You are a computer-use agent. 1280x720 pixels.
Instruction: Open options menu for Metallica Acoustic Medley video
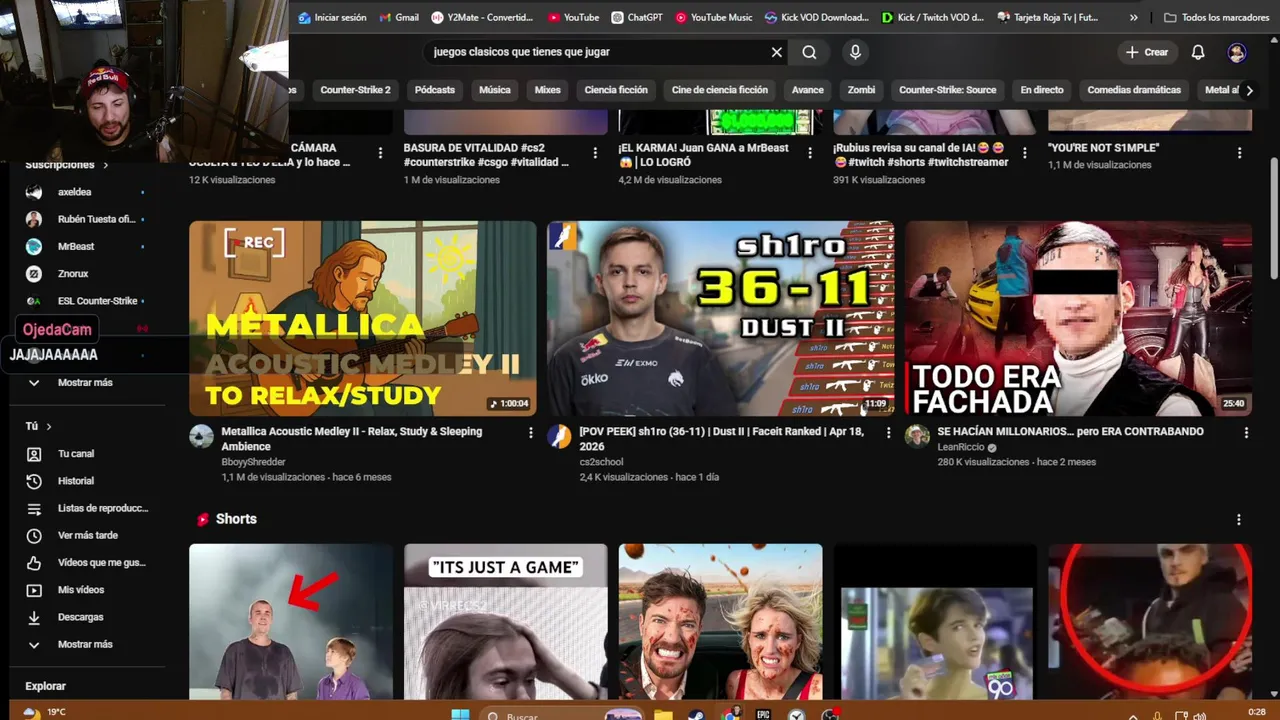pos(531,432)
